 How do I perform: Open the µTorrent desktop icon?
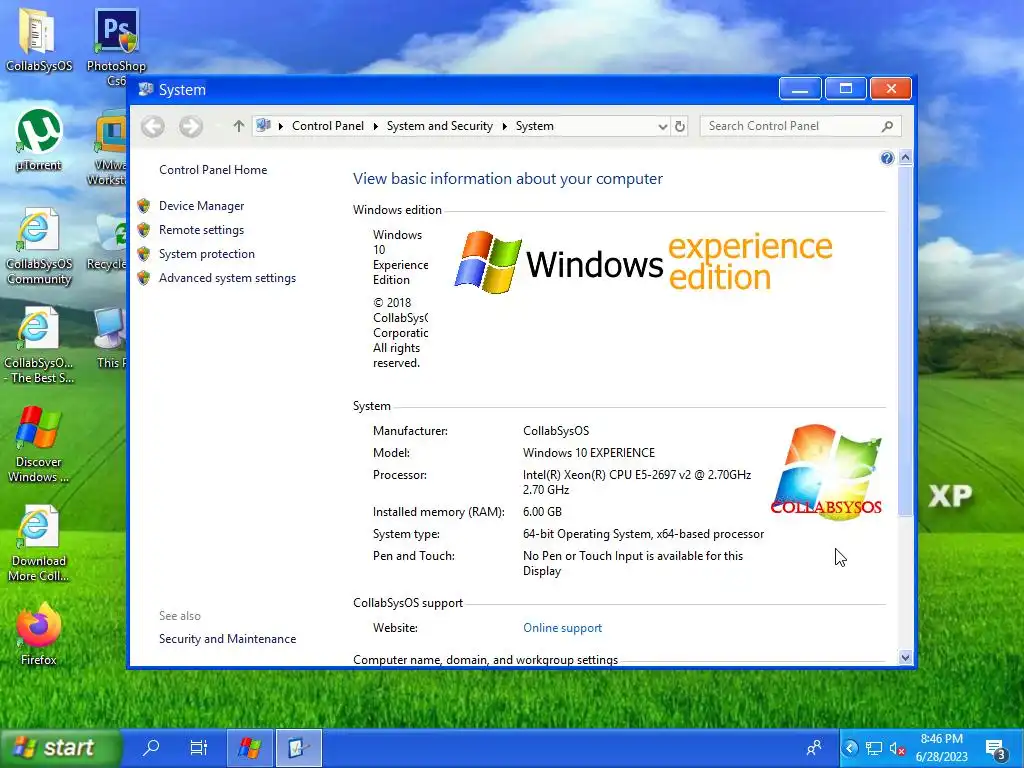click(38, 140)
